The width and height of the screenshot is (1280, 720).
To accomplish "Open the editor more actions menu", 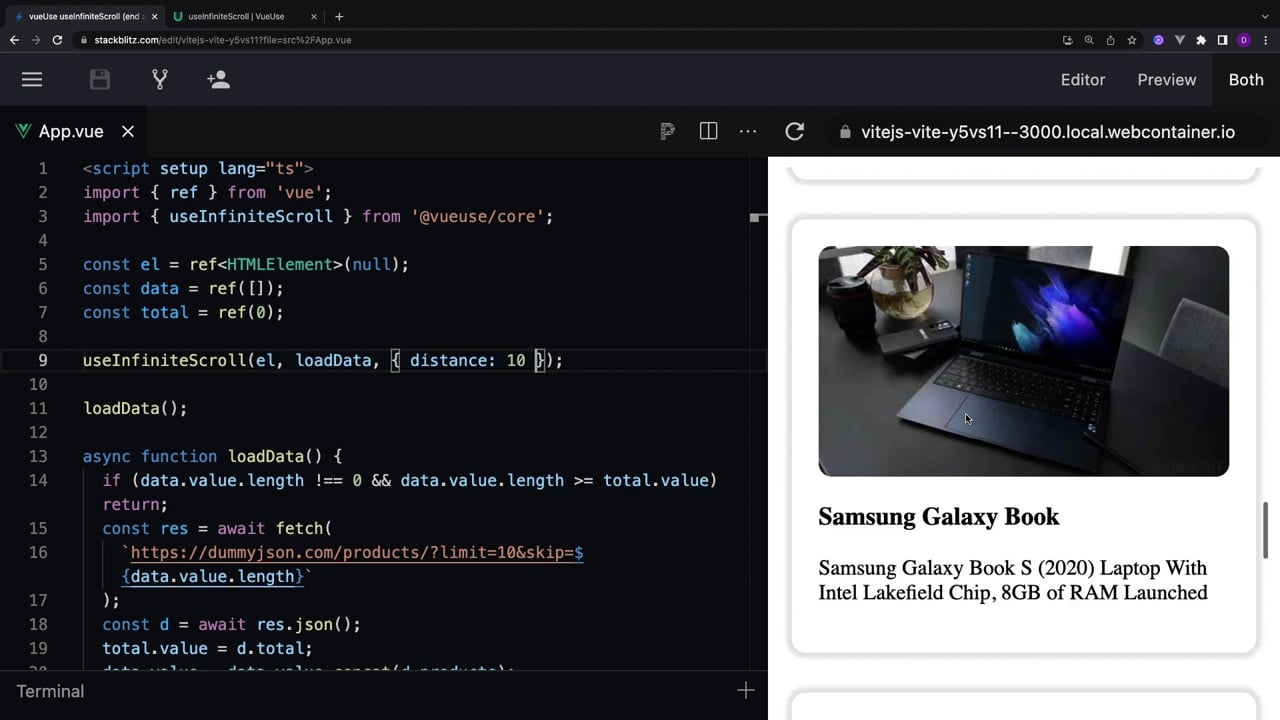I will click(x=748, y=131).
